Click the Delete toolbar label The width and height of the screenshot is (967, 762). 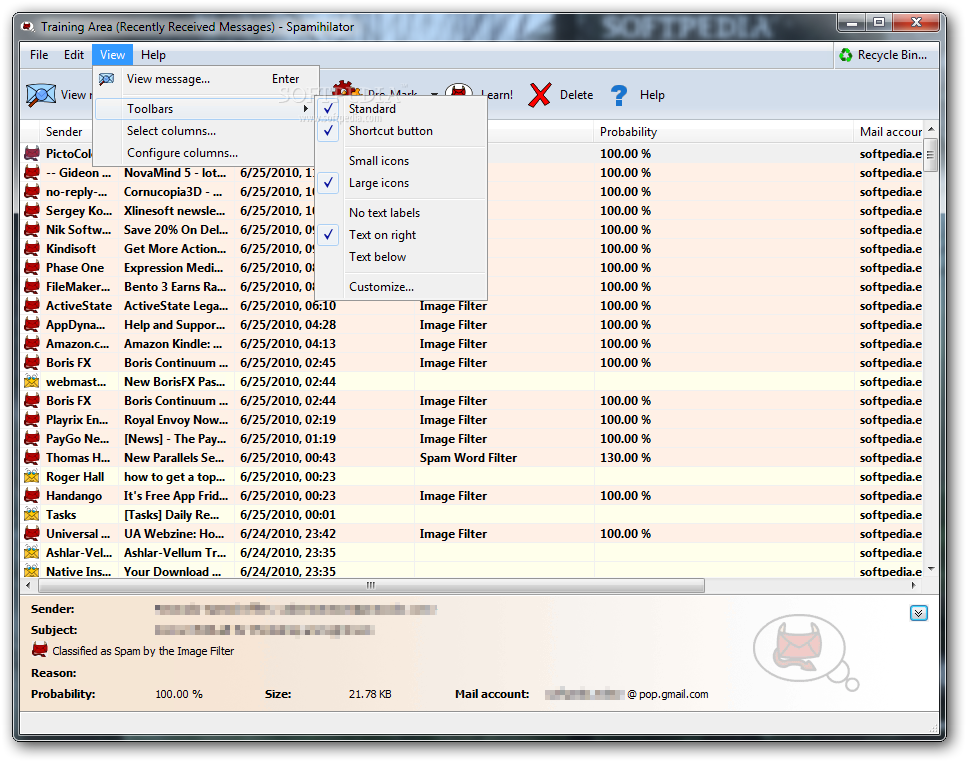click(x=576, y=95)
